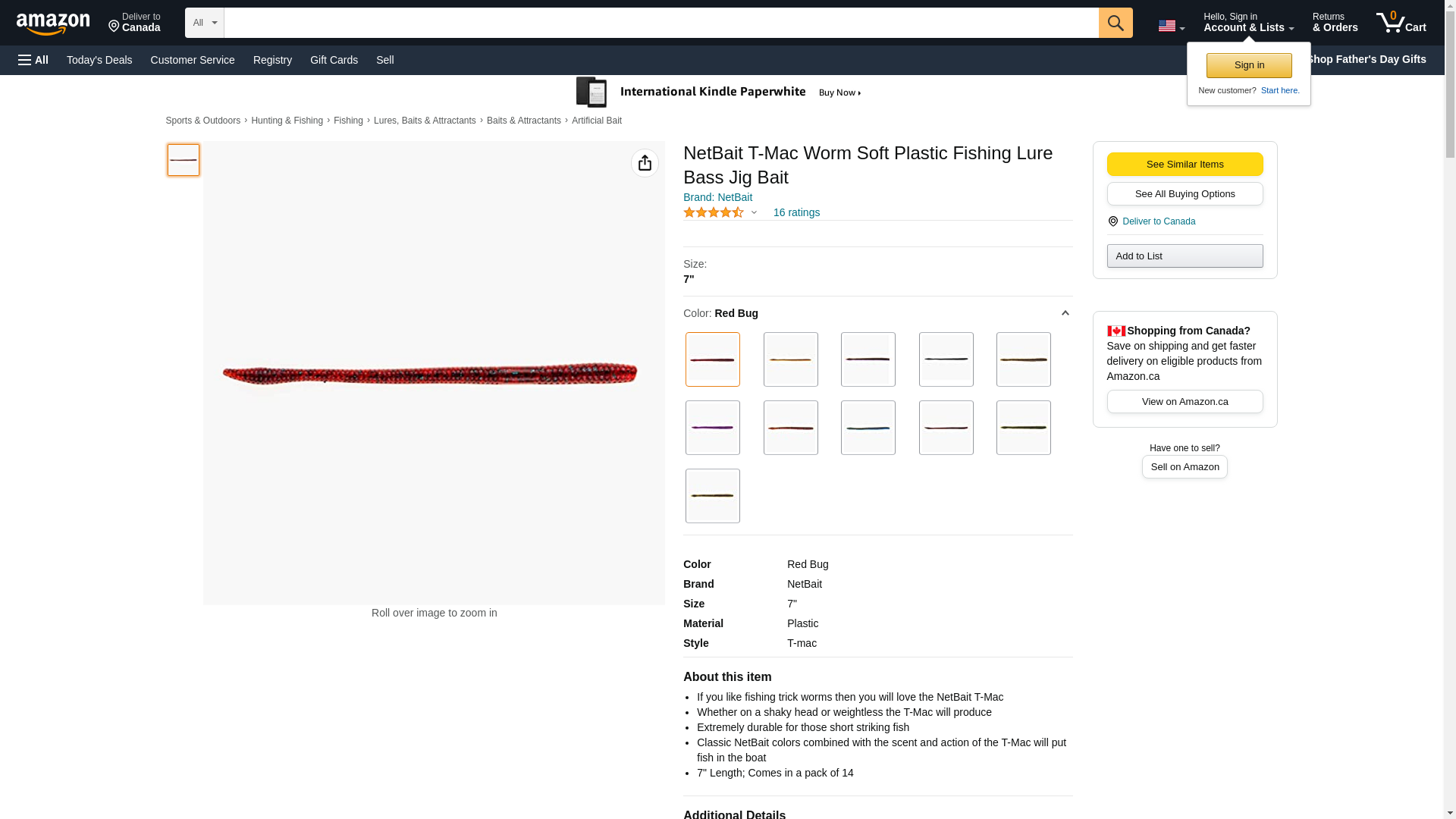Viewport: 1456px width, 819px height.
Task: Click the magnifying glass search button
Action: point(1115,23)
